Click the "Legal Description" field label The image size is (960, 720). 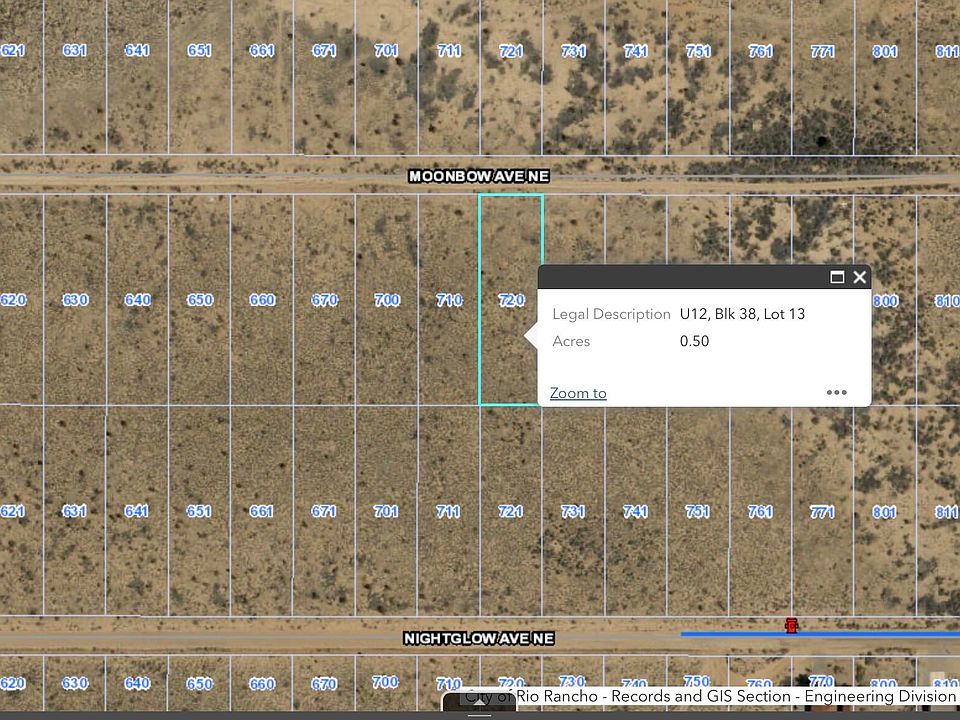pos(611,314)
